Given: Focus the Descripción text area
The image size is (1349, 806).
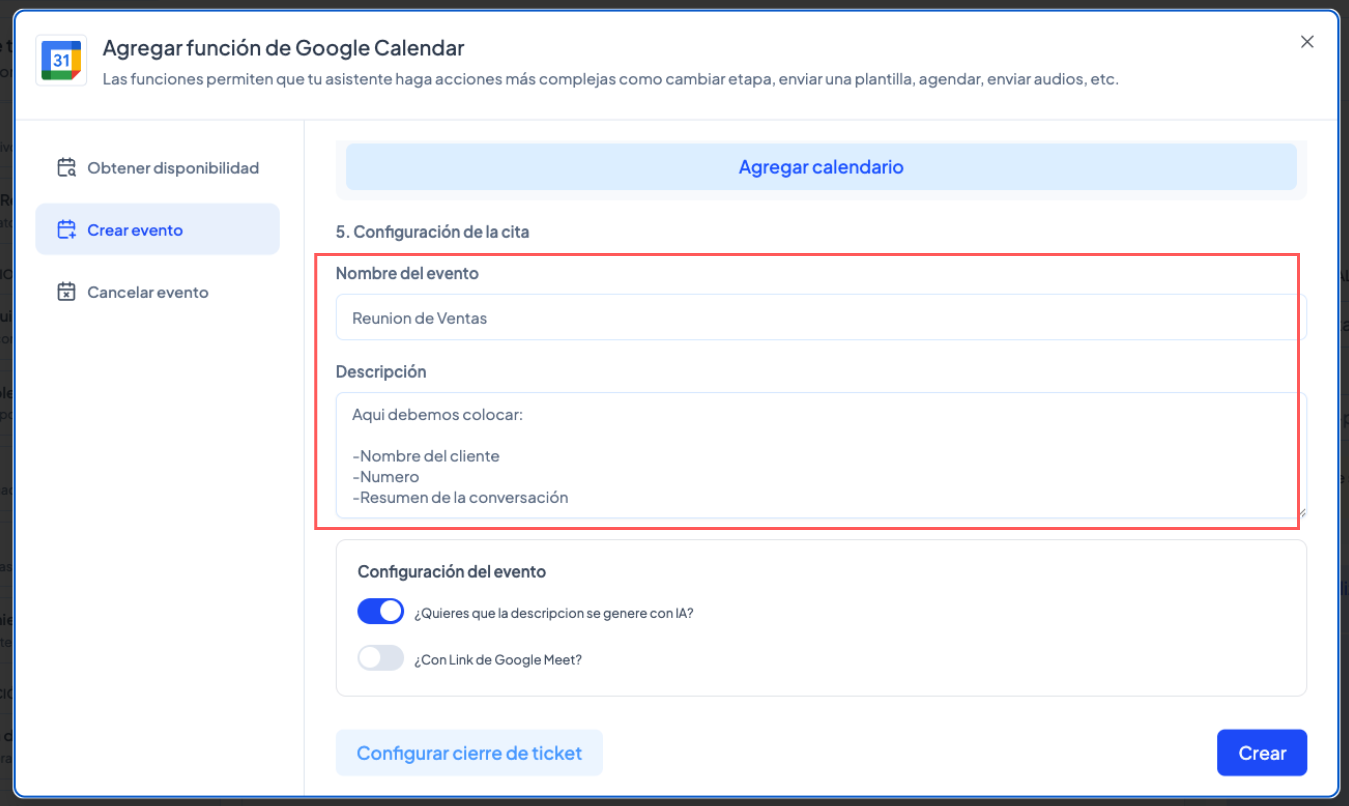Looking at the screenshot, I should pos(820,455).
